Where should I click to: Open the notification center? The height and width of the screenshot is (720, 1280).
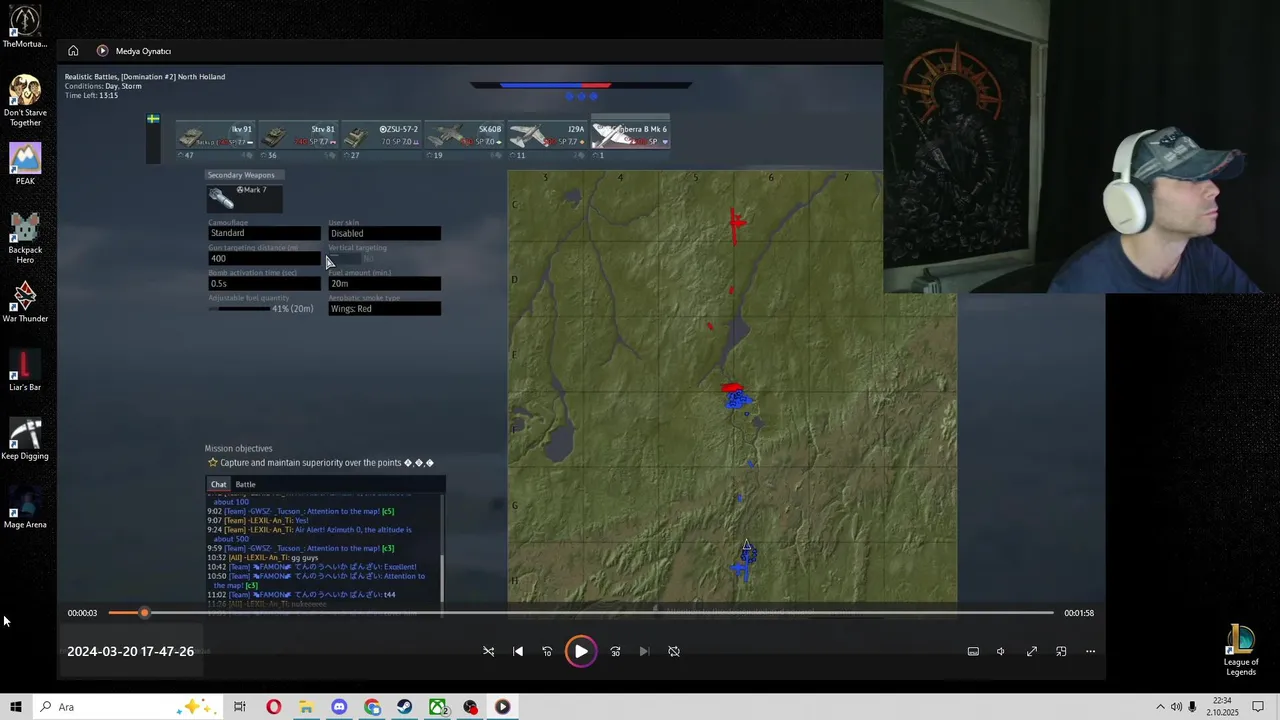1259,707
